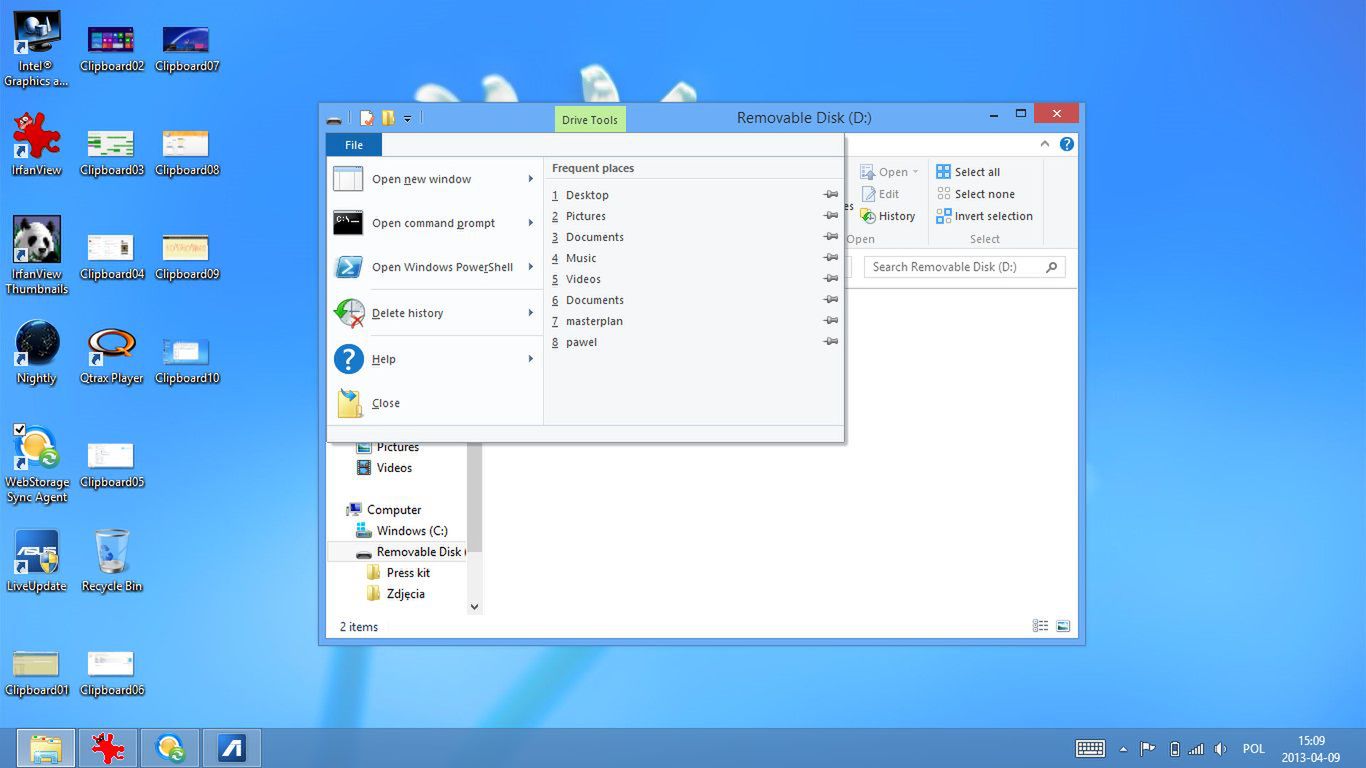
Task: Click the History icon in Open group
Action: click(867, 216)
